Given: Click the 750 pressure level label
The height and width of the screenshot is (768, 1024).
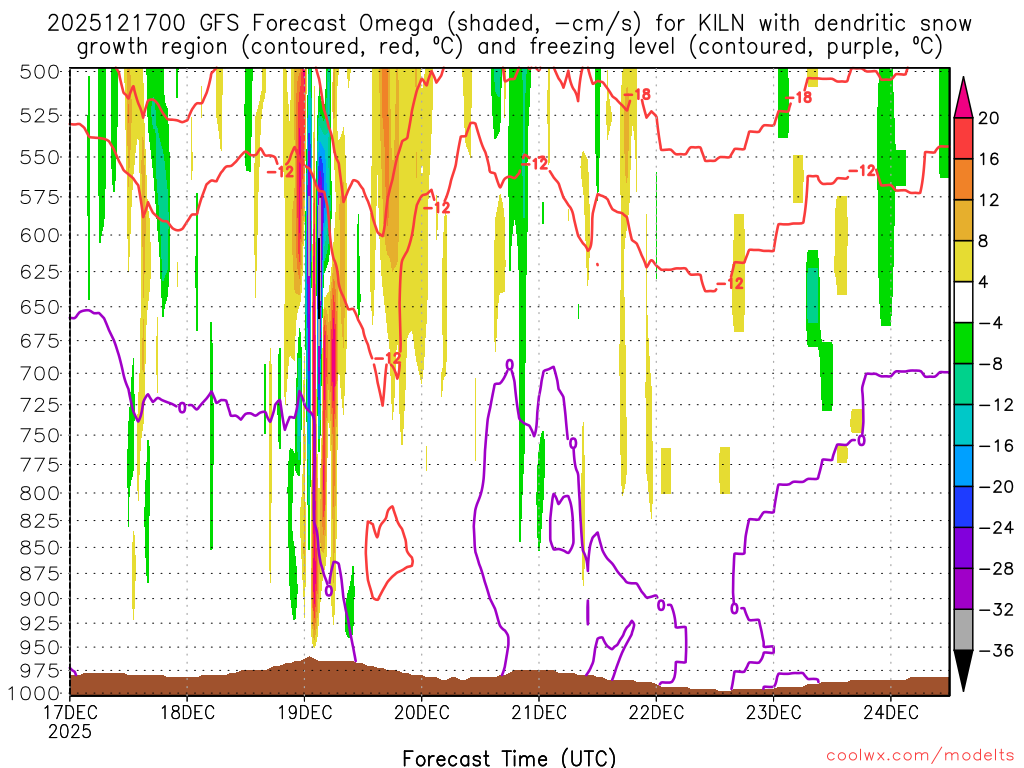Looking at the screenshot, I should pyautogui.click(x=40, y=436).
